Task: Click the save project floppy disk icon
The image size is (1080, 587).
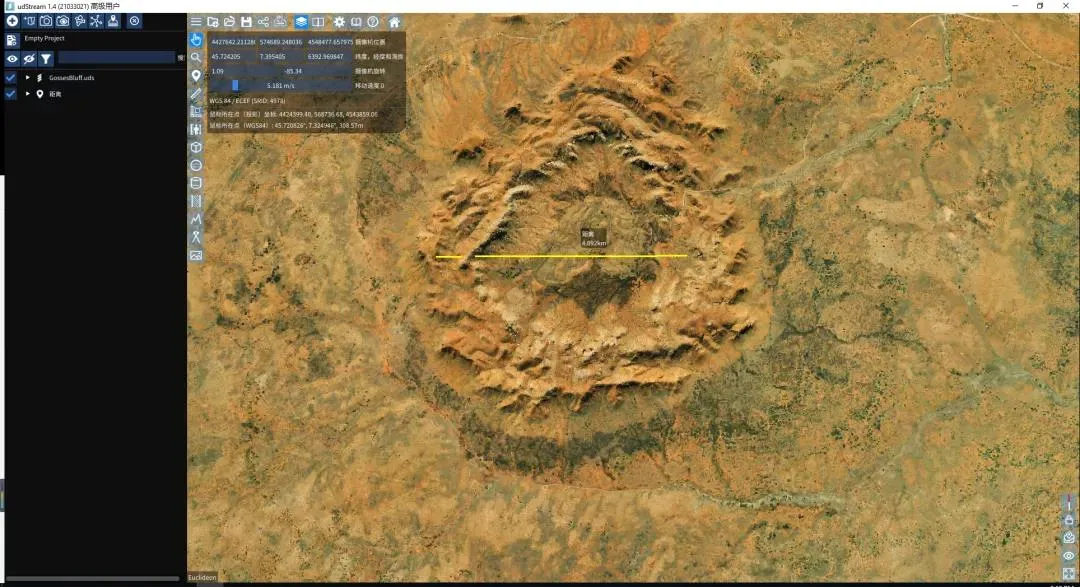Action: click(x=246, y=22)
